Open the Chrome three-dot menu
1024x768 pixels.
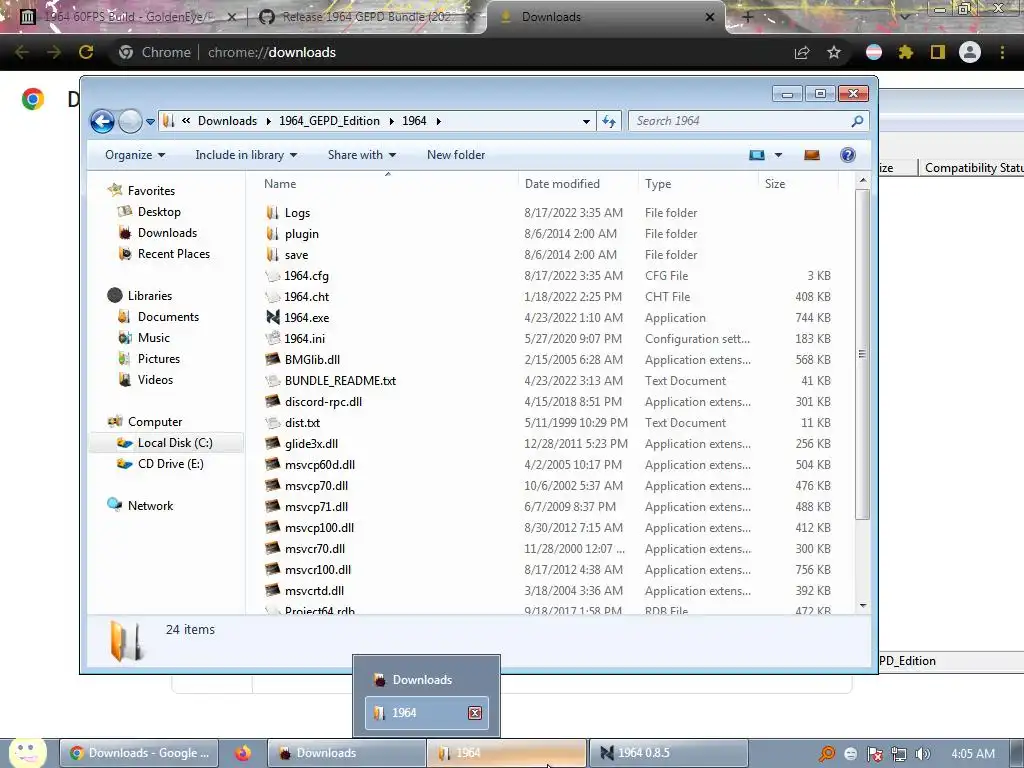[1002, 52]
